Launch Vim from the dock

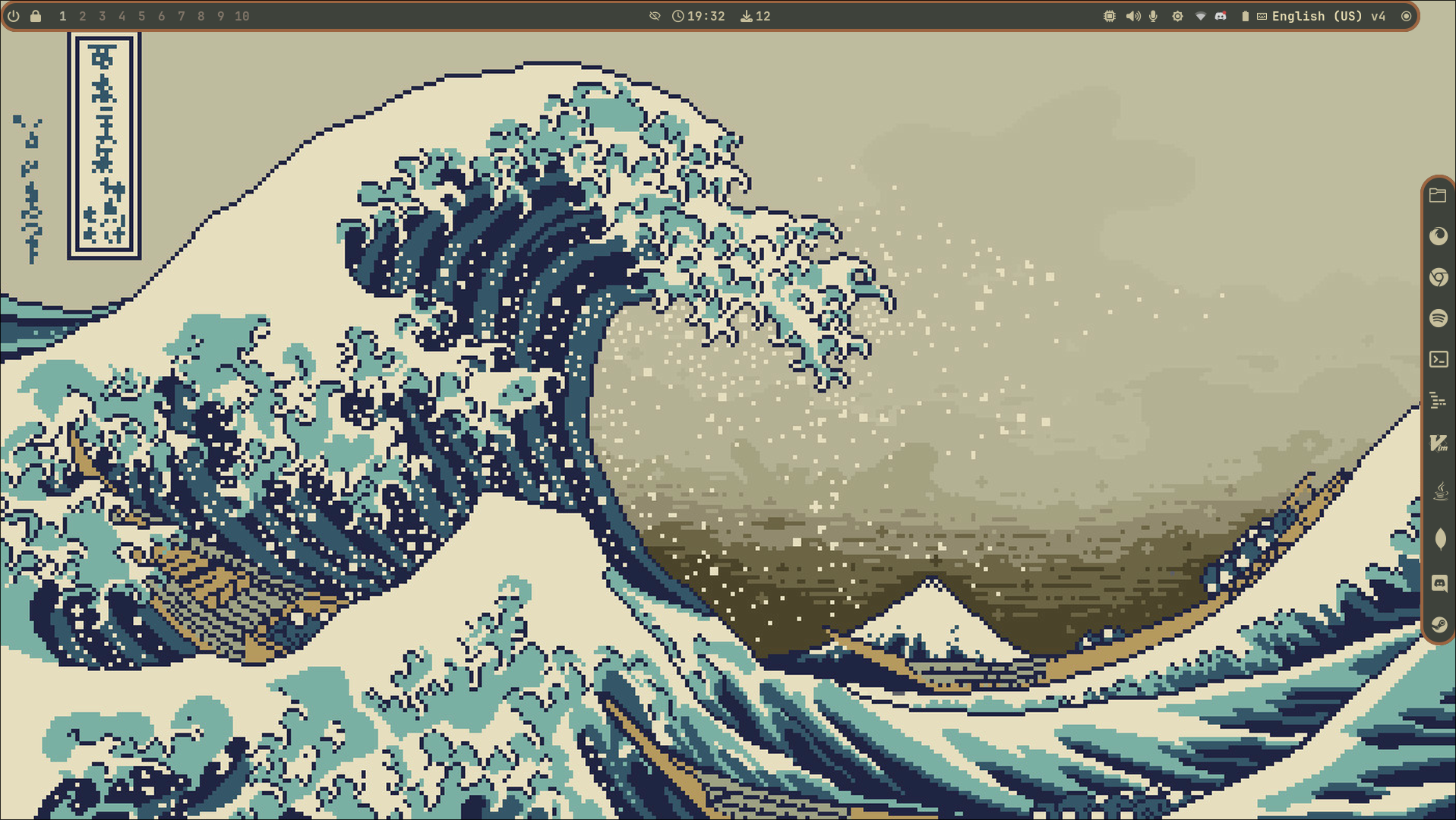pyautogui.click(x=1439, y=443)
